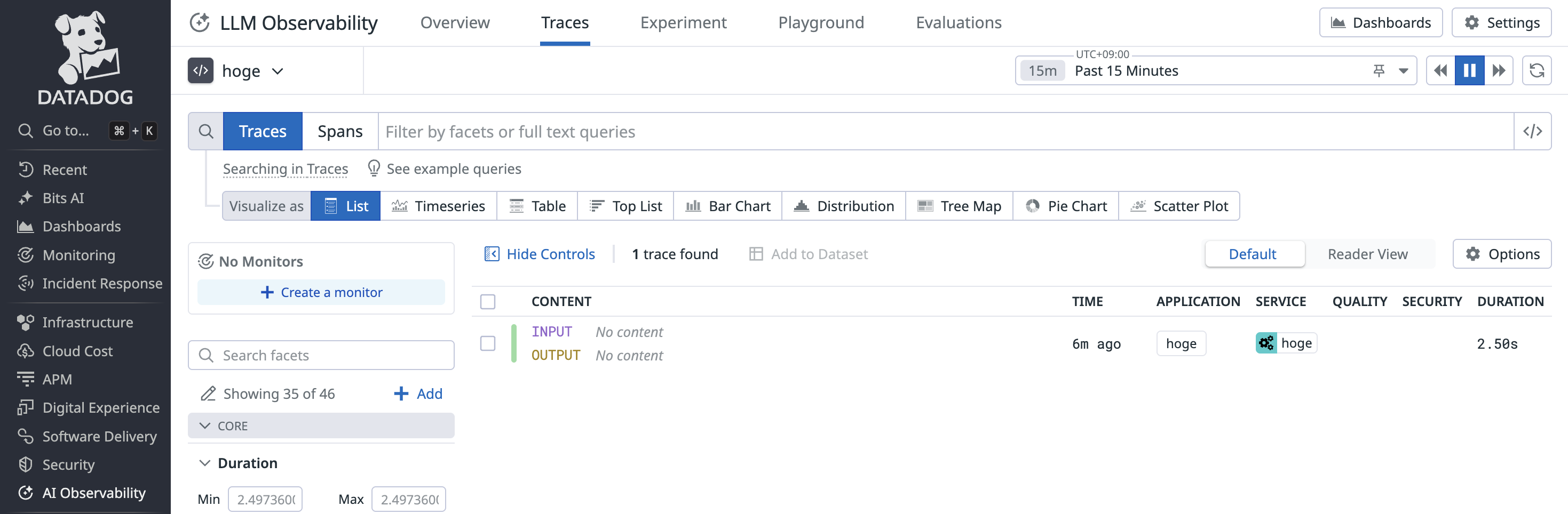Click the Pie Chart visualization option
This screenshot has width=1568, height=514.
pyautogui.click(x=1065, y=206)
